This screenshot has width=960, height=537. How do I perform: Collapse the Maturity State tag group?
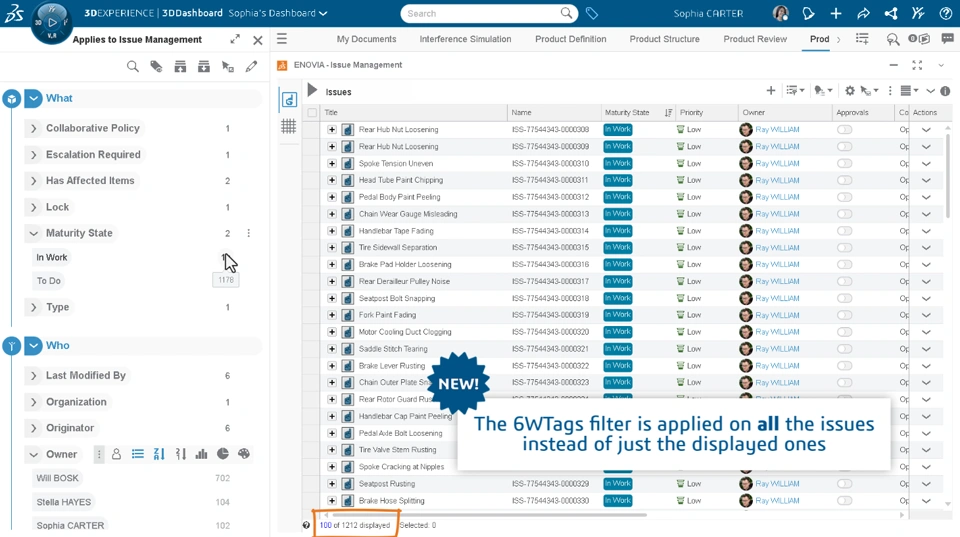(34, 233)
